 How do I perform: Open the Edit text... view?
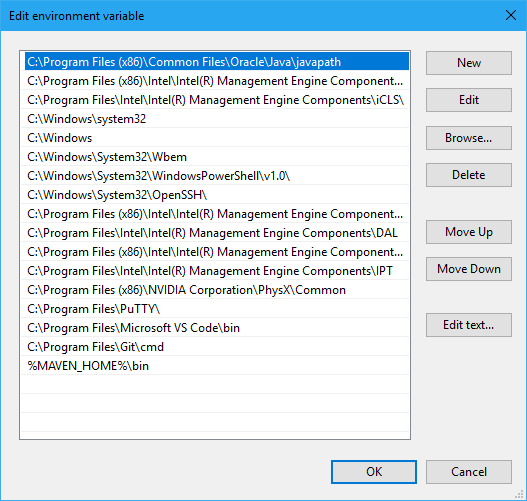coord(469,325)
